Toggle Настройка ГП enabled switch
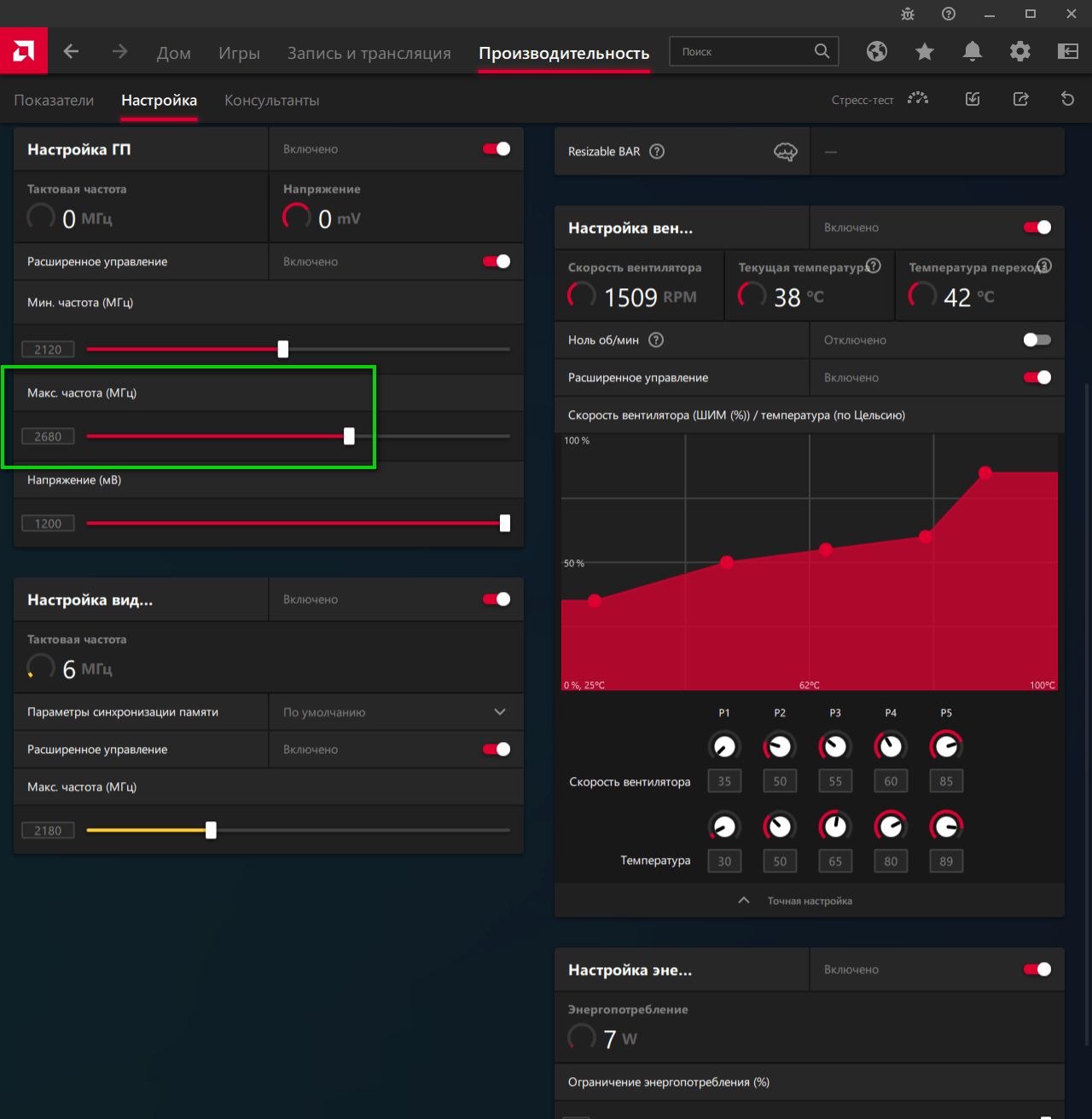The image size is (1092, 1119). [497, 148]
